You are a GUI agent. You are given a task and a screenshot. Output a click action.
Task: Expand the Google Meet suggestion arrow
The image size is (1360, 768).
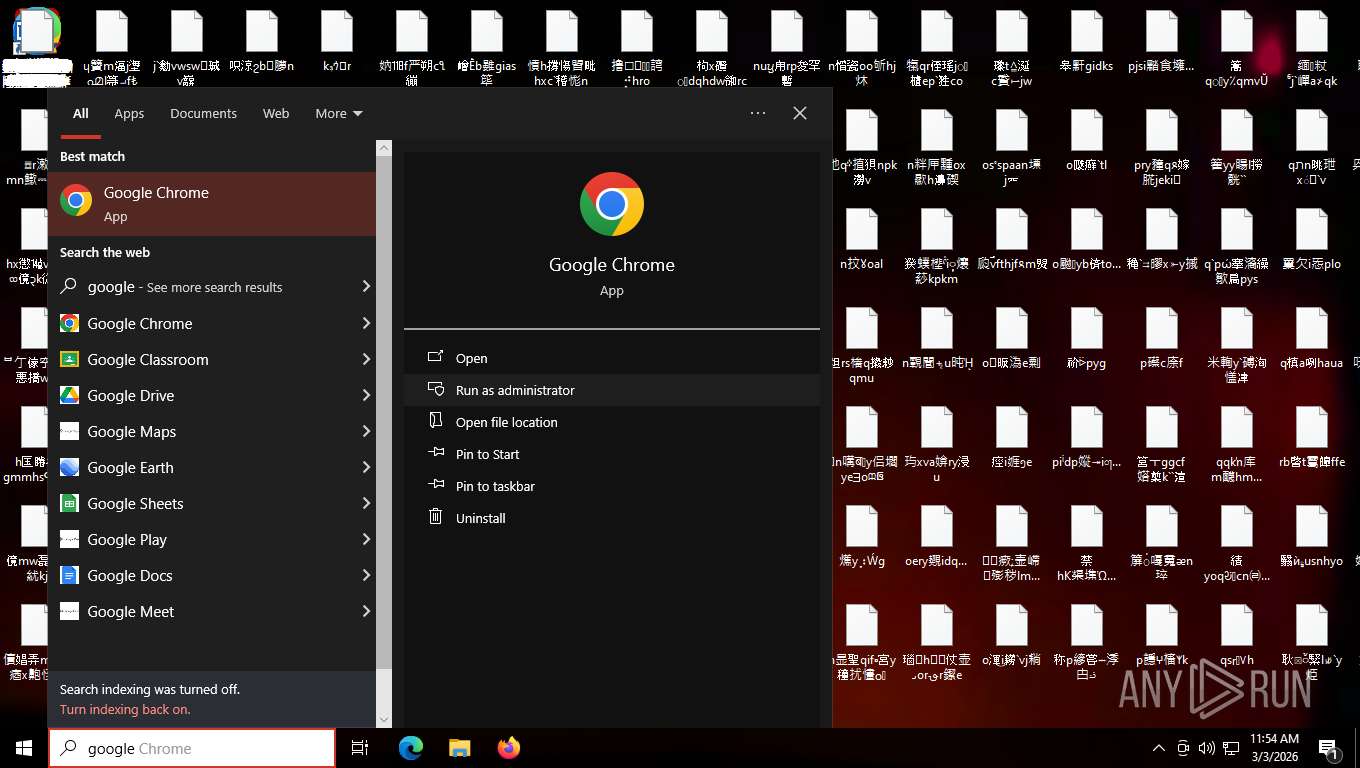coord(366,611)
